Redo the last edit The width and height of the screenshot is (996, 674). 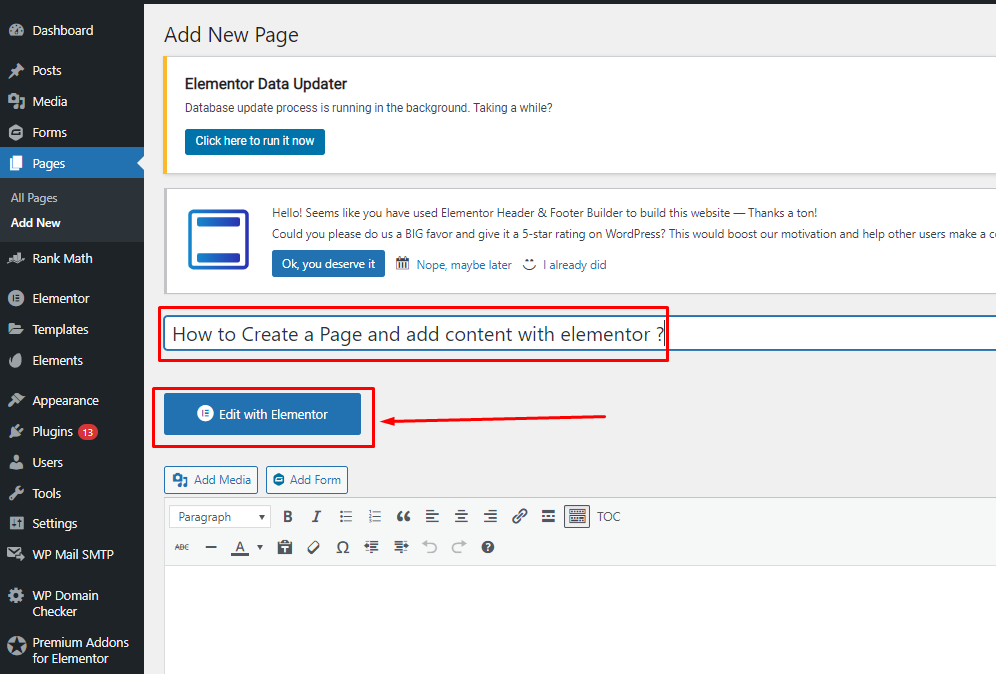pyautogui.click(x=459, y=547)
